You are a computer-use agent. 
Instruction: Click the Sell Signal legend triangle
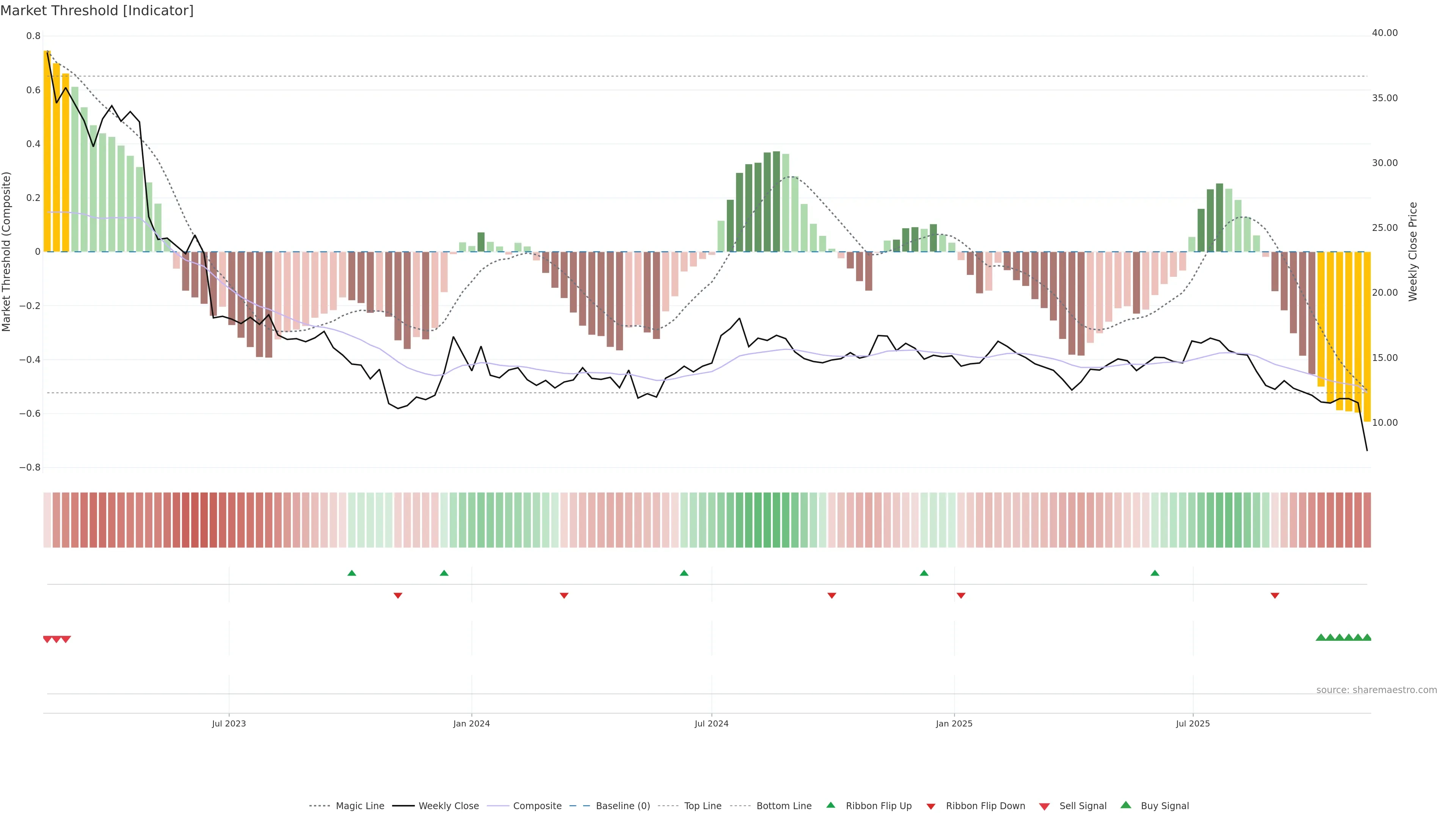(1045, 806)
